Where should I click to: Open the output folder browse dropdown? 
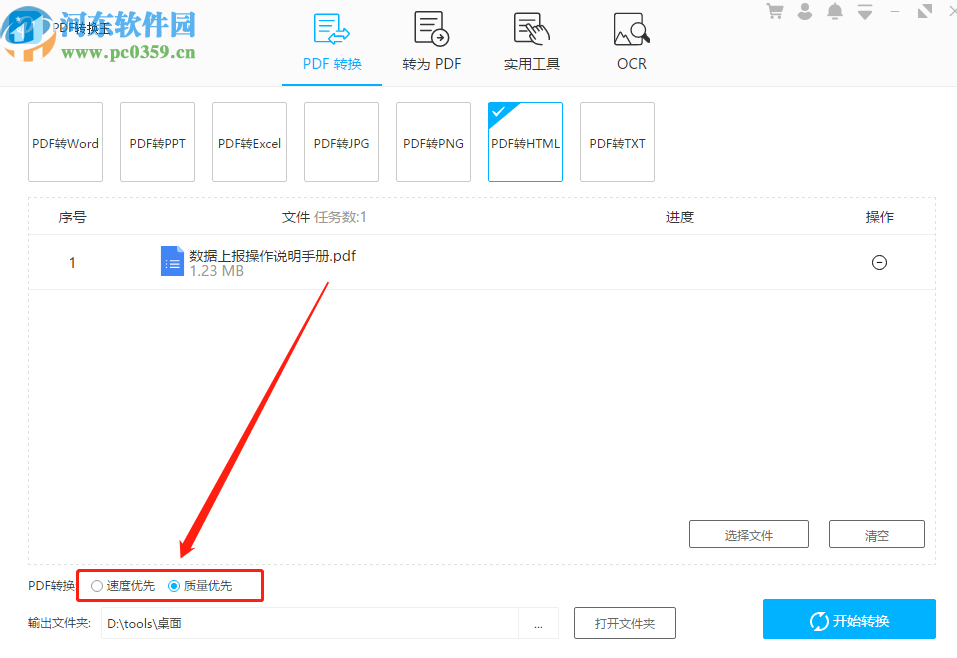(x=539, y=623)
